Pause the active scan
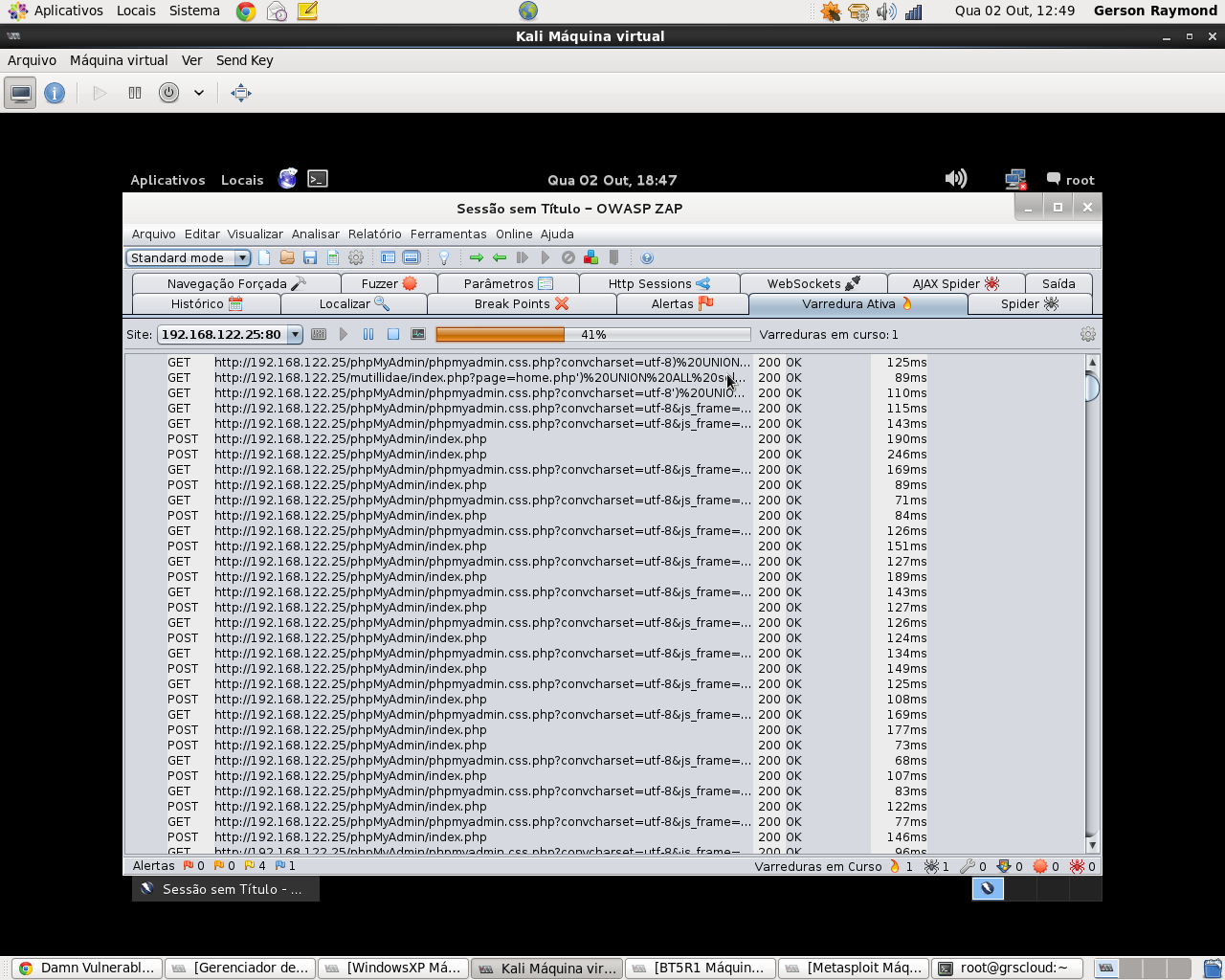1225x980 pixels. pos(368,334)
